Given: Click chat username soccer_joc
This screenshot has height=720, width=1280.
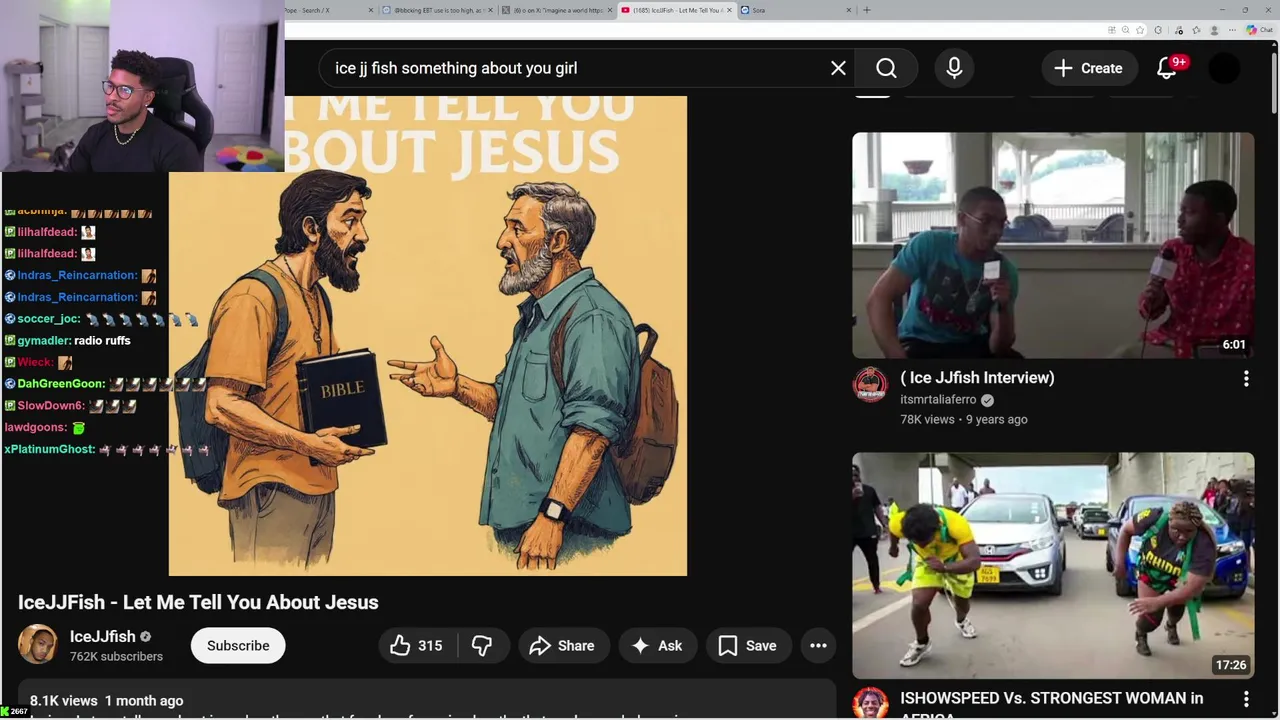Looking at the screenshot, I should (x=48, y=319).
